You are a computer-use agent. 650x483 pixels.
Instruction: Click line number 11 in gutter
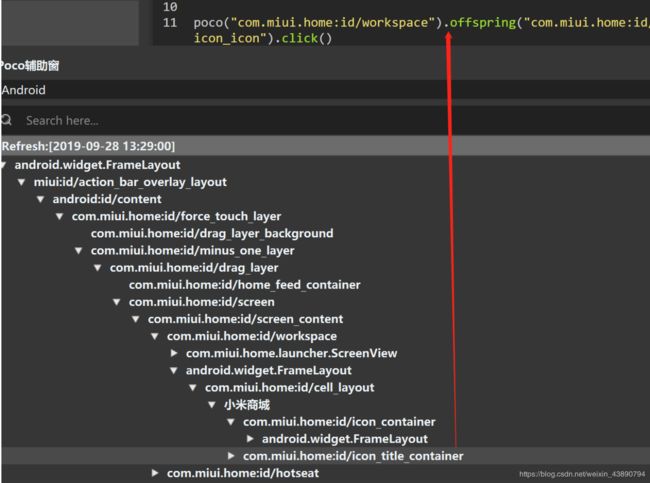click(x=170, y=22)
